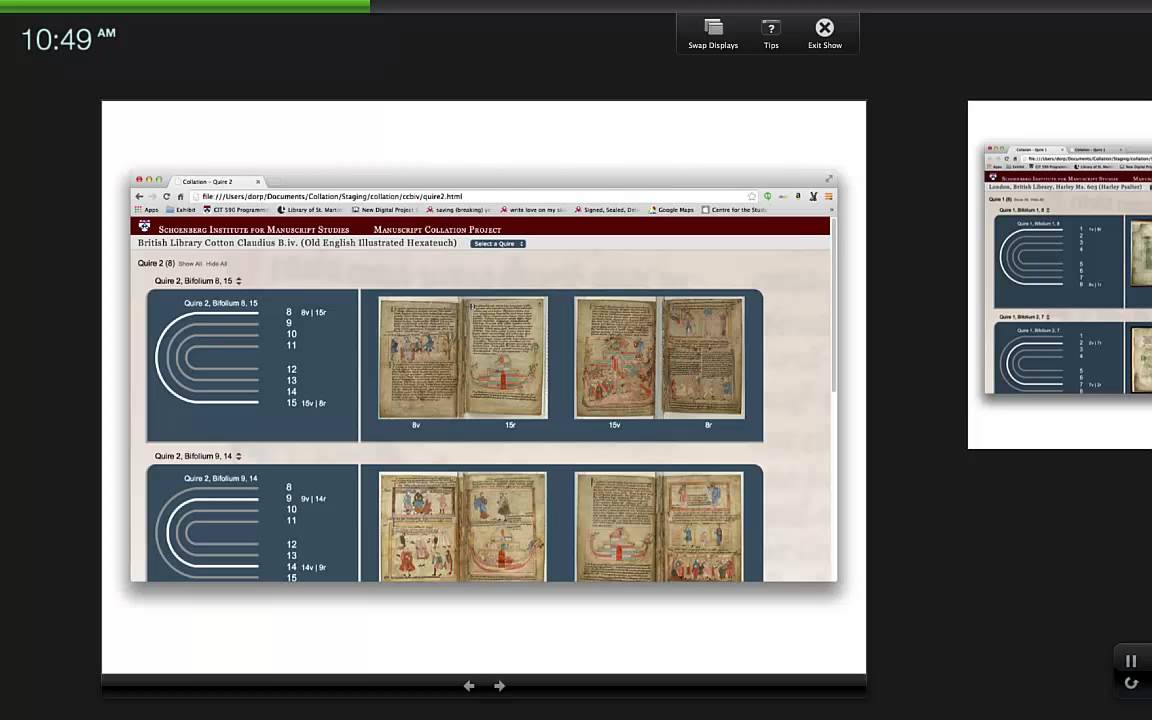Open the 'Signed, Sealed' bookmark
1152x720 pixels.
[x=607, y=210]
